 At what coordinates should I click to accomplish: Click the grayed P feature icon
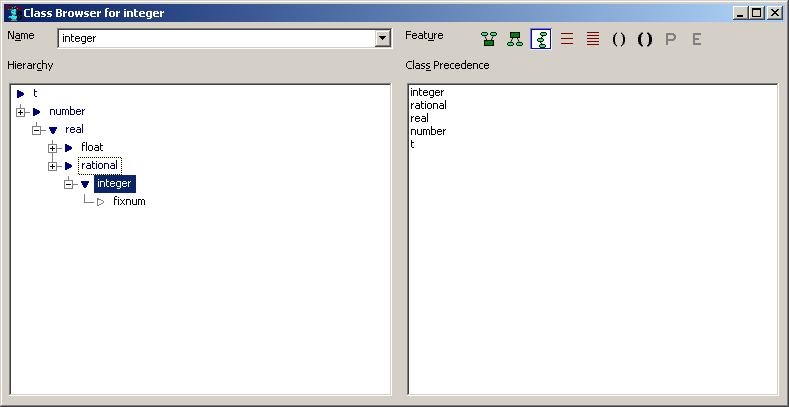coord(671,39)
